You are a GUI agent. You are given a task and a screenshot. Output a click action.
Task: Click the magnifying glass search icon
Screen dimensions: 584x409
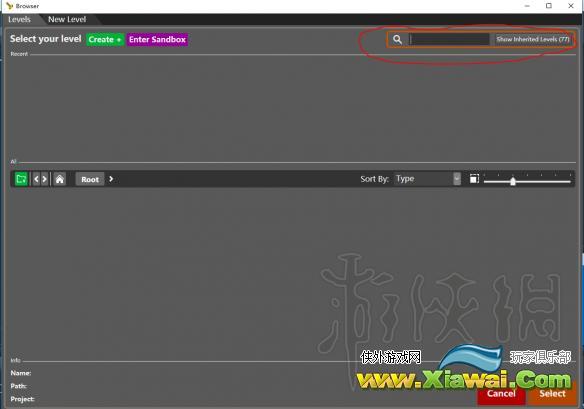(397, 39)
